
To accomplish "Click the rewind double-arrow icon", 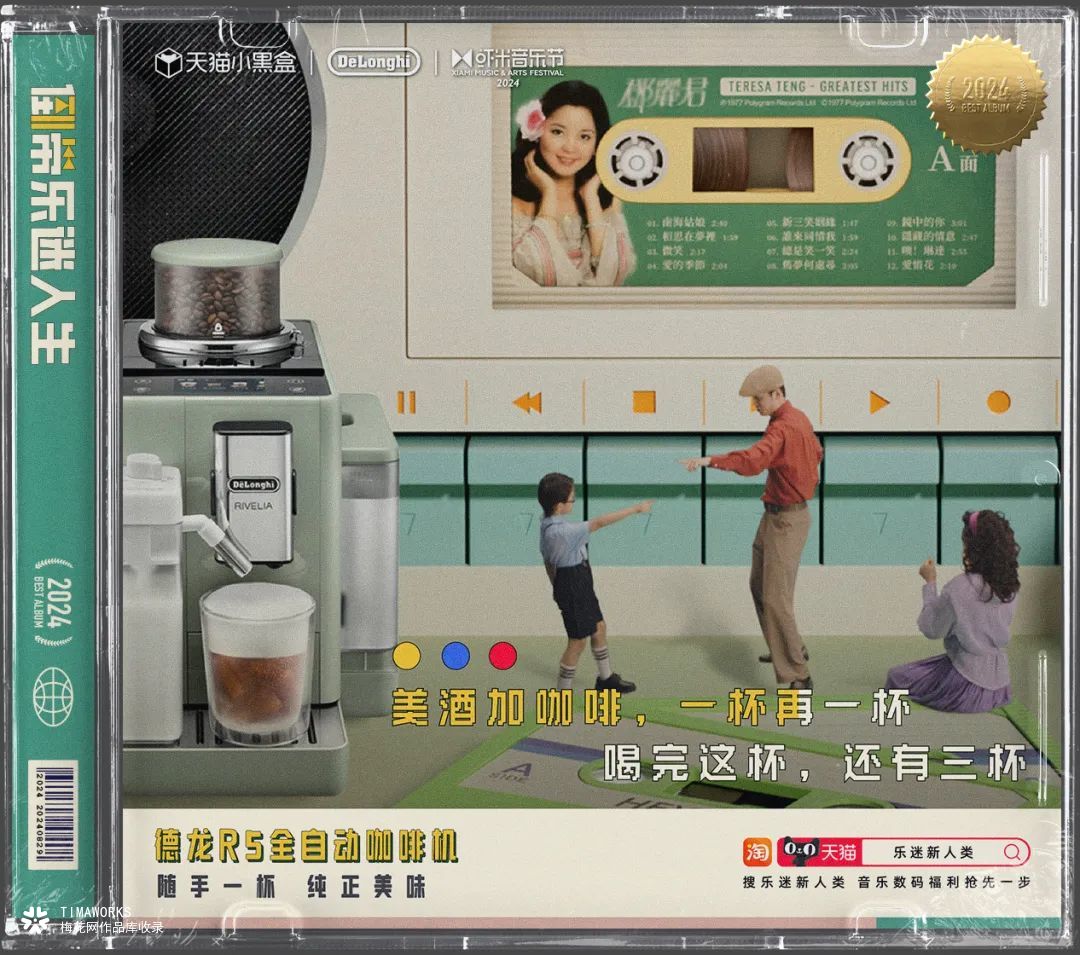I will [528, 402].
